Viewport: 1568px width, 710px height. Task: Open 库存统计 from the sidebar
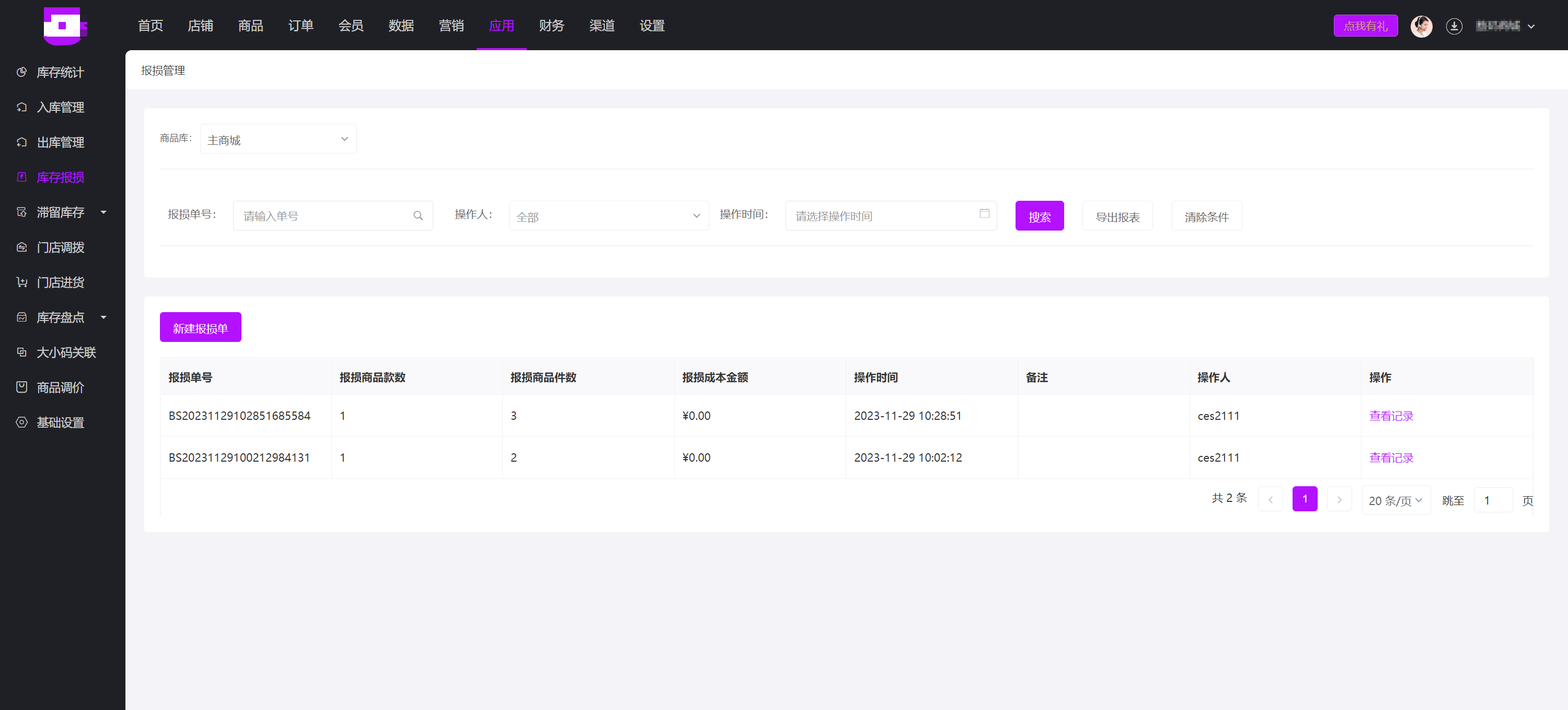point(60,72)
